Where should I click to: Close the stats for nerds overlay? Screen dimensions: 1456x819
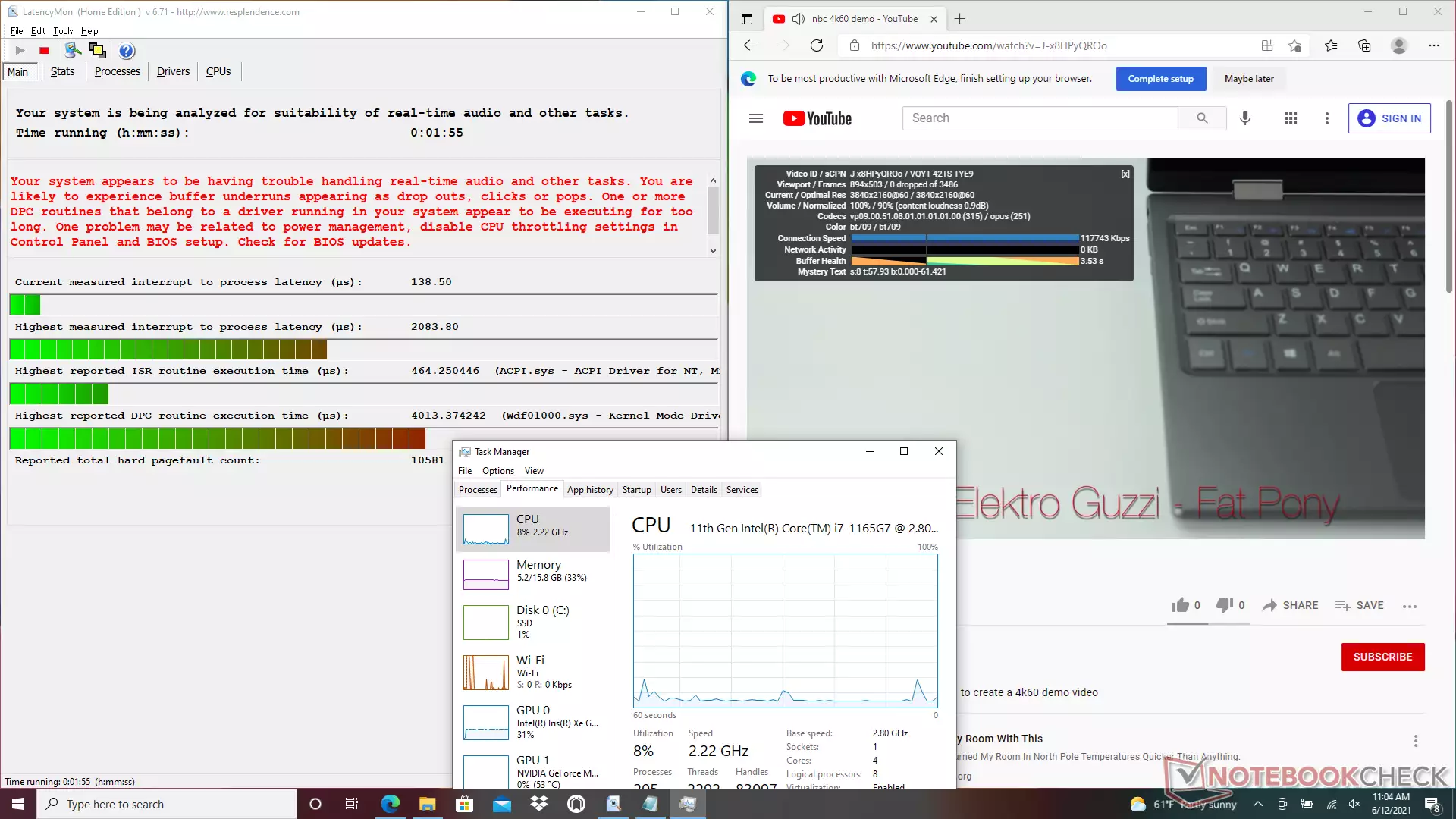coord(1125,174)
